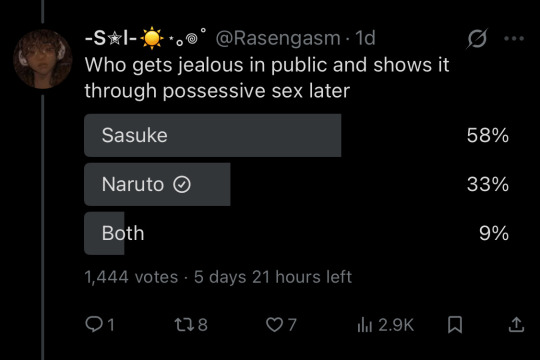Click the 1,444 votes count
This screenshot has height=360, width=540.
point(131,277)
